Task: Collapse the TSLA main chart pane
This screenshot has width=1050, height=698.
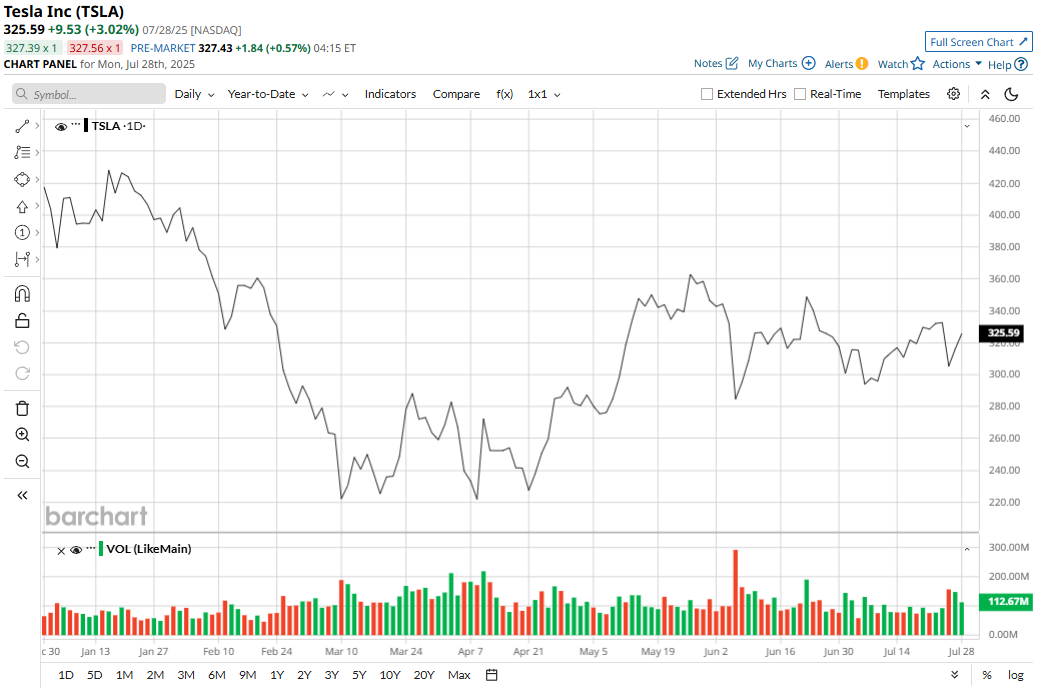Action: tap(967, 126)
